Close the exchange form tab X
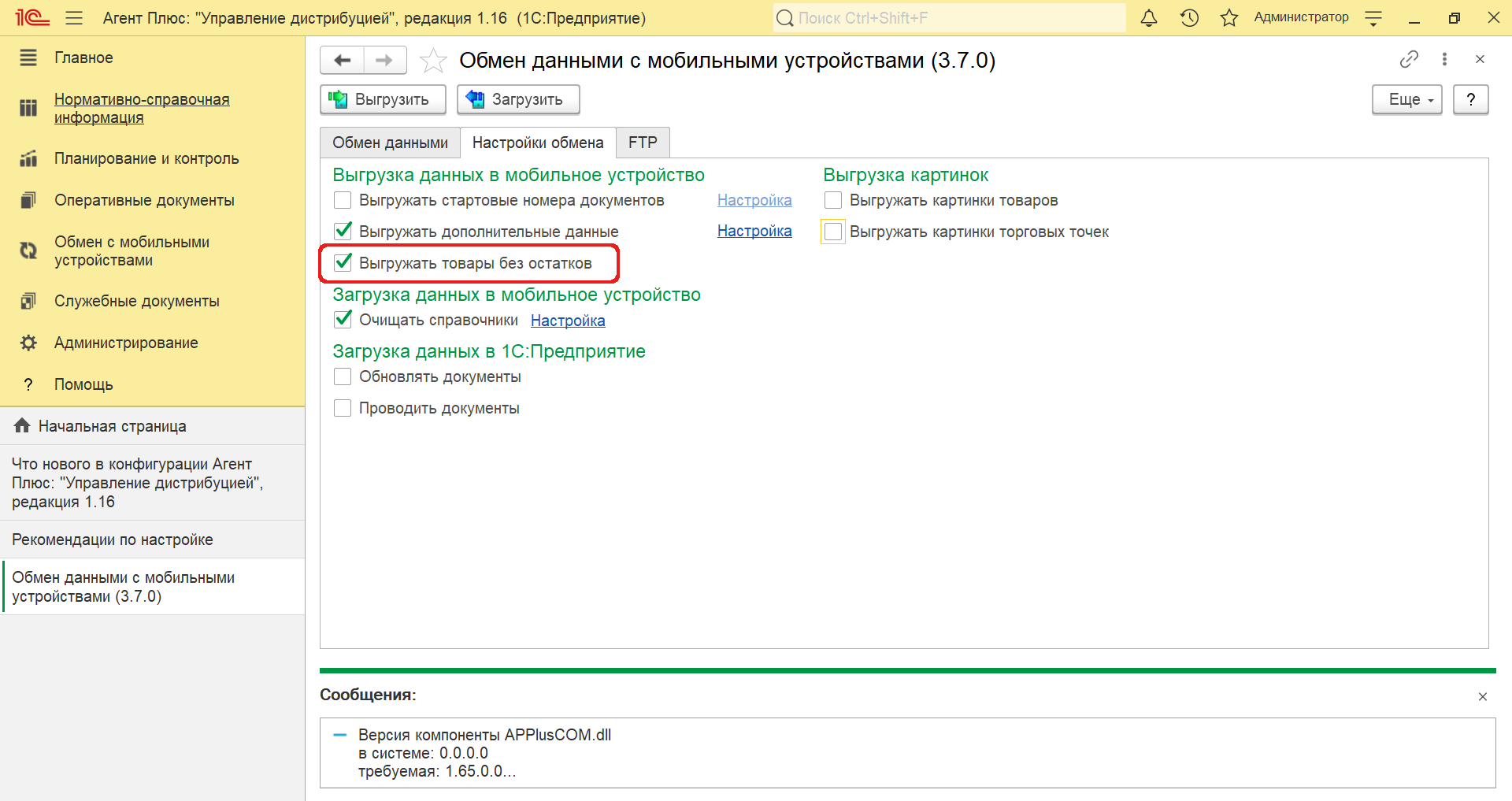 pyautogui.click(x=1480, y=59)
